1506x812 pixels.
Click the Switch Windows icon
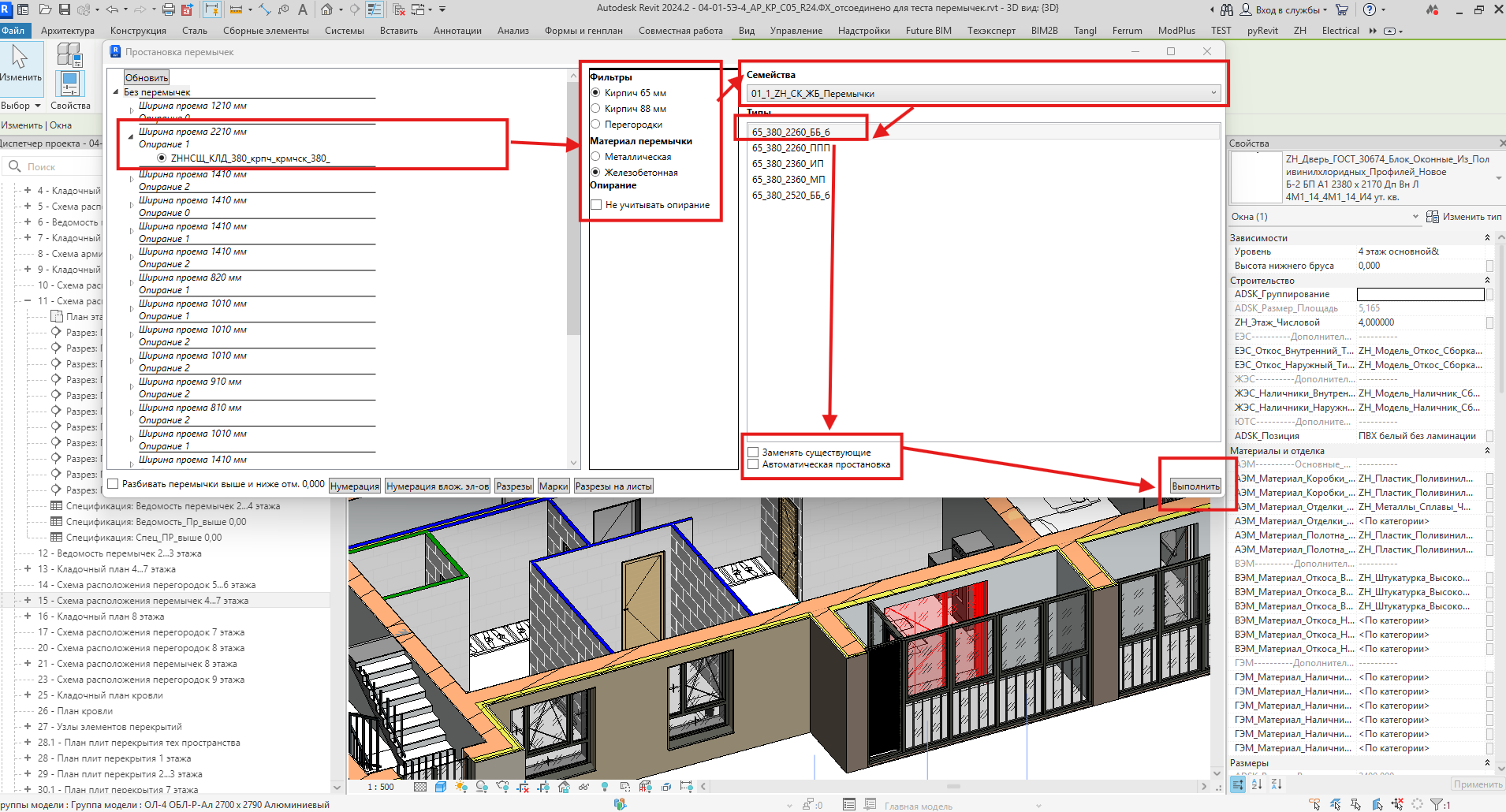click(417, 9)
